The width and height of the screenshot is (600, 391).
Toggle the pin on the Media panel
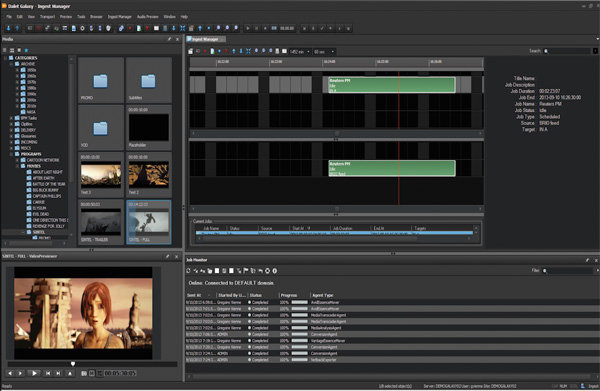pyautogui.click(x=169, y=39)
